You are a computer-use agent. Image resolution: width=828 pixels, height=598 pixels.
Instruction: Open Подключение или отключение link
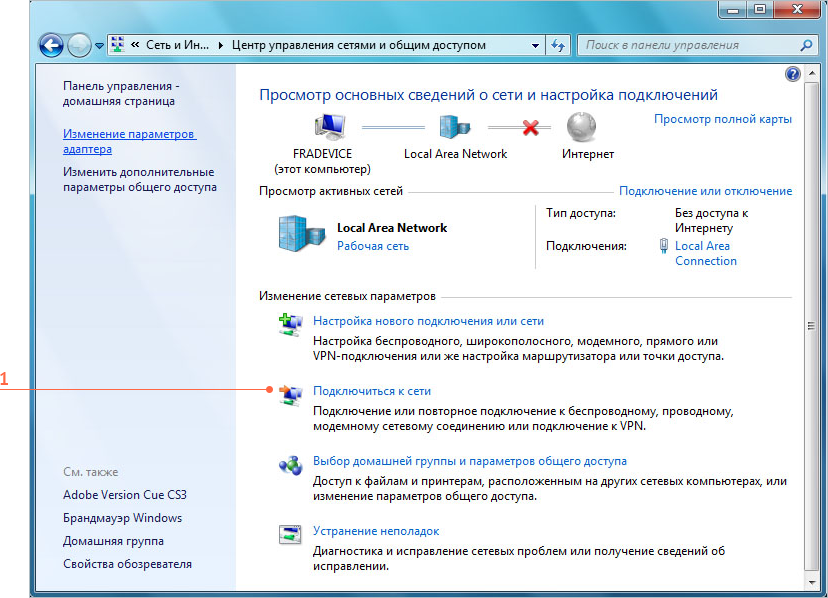(x=705, y=191)
